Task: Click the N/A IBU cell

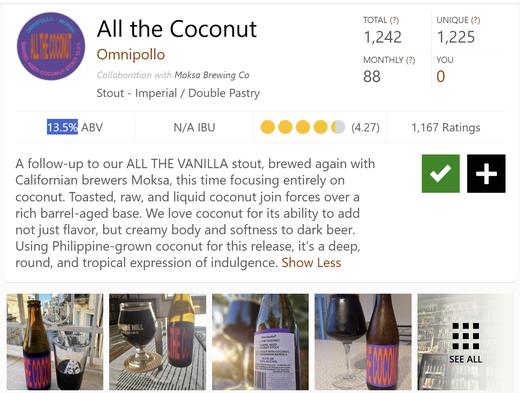Action: (194, 127)
